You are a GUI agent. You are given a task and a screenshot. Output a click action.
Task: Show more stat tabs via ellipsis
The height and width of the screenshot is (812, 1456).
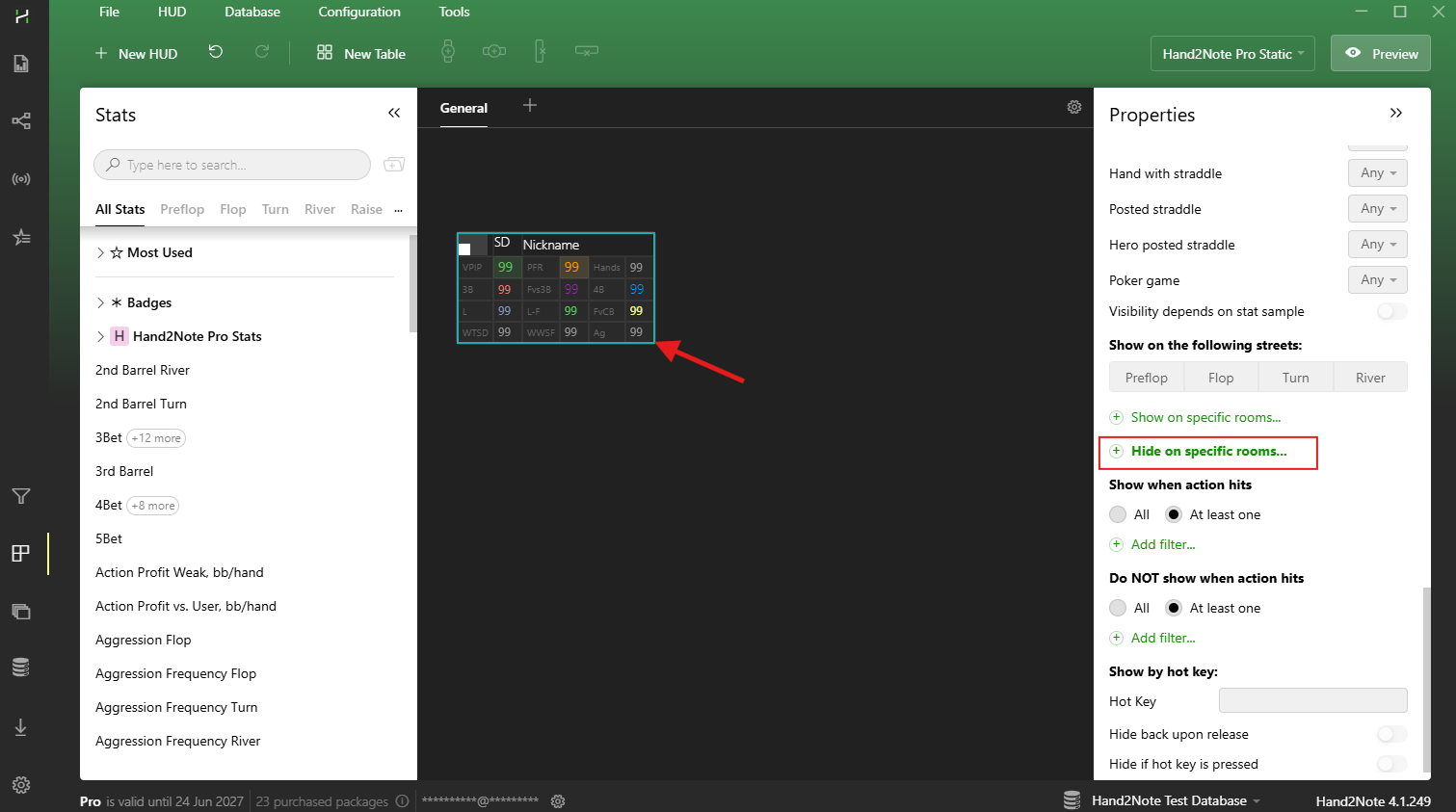(x=398, y=210)
